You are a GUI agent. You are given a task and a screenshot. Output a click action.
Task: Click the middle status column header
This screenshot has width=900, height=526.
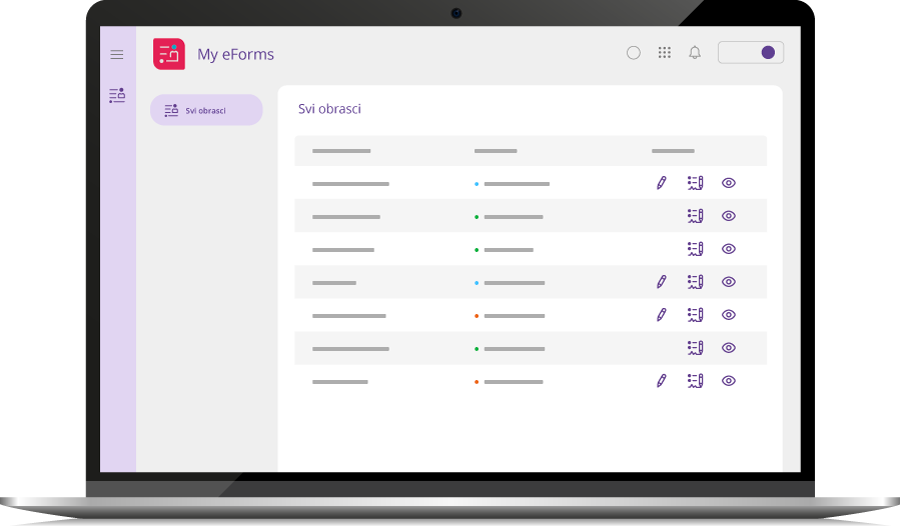(495, 151)
